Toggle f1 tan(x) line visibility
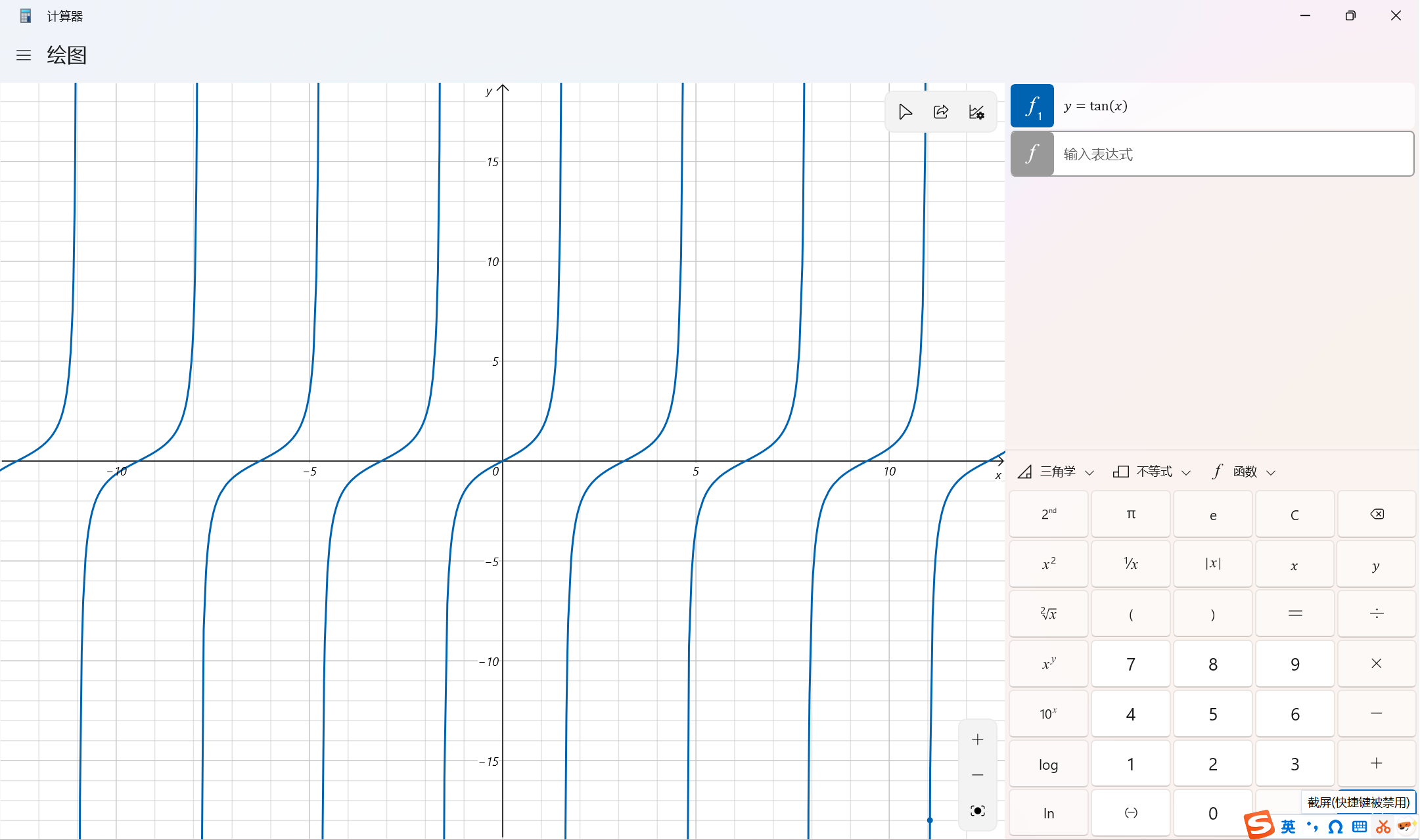 [x=1032, y=106]
